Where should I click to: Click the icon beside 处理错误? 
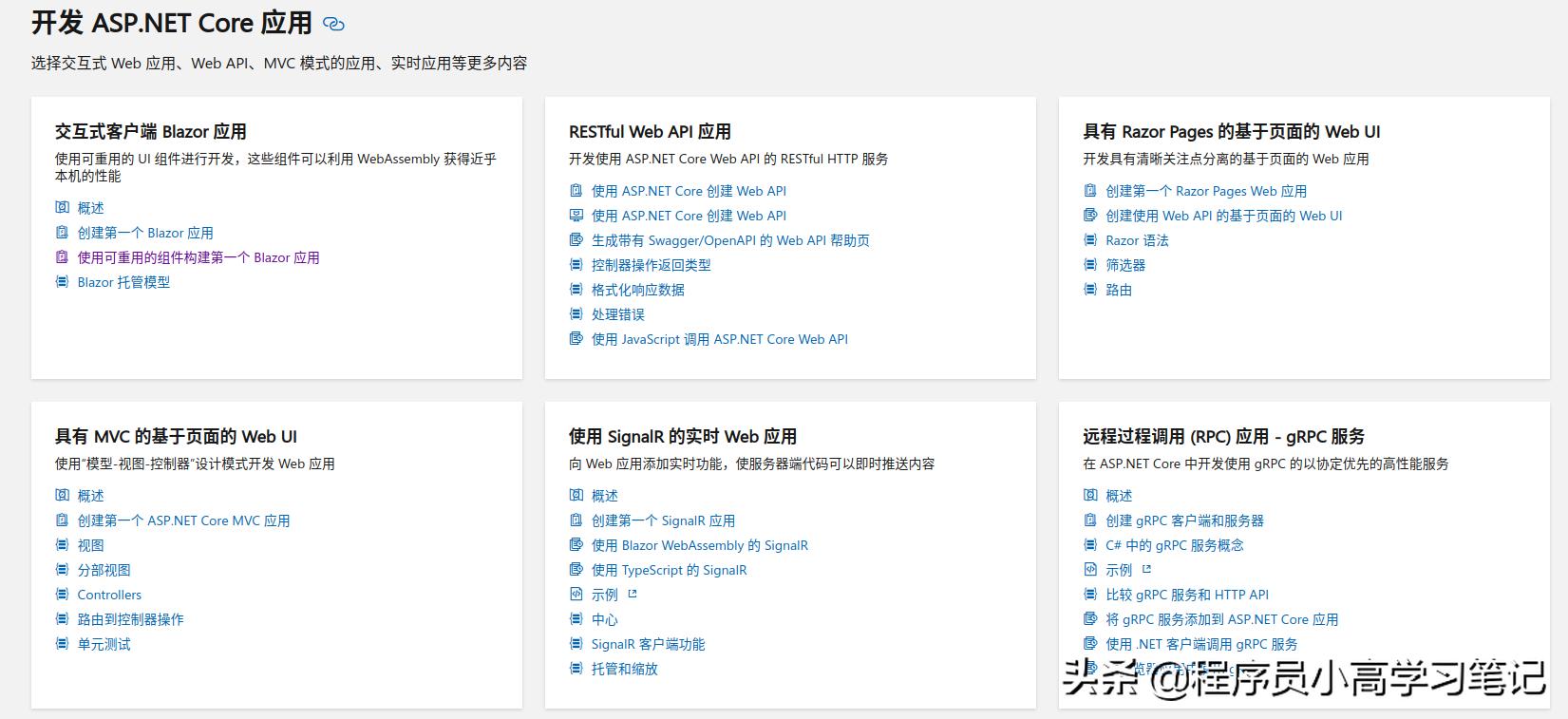[x=576, y=313]
